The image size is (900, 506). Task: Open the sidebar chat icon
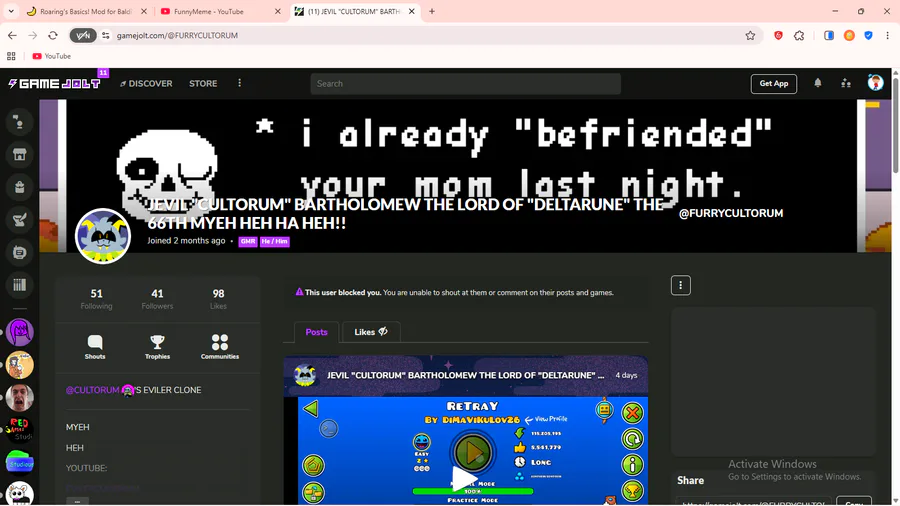20,252
